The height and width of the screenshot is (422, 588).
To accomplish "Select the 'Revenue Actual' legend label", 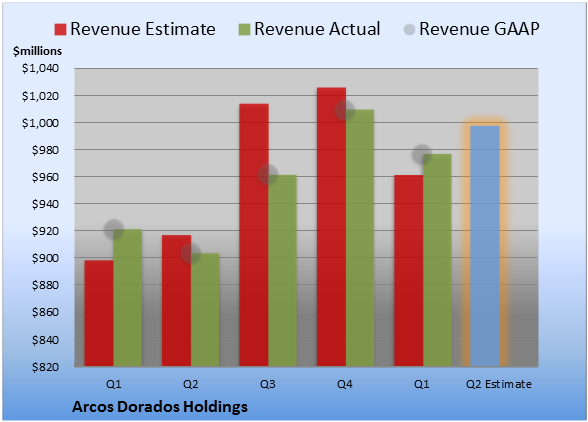I will click(317, 29).
